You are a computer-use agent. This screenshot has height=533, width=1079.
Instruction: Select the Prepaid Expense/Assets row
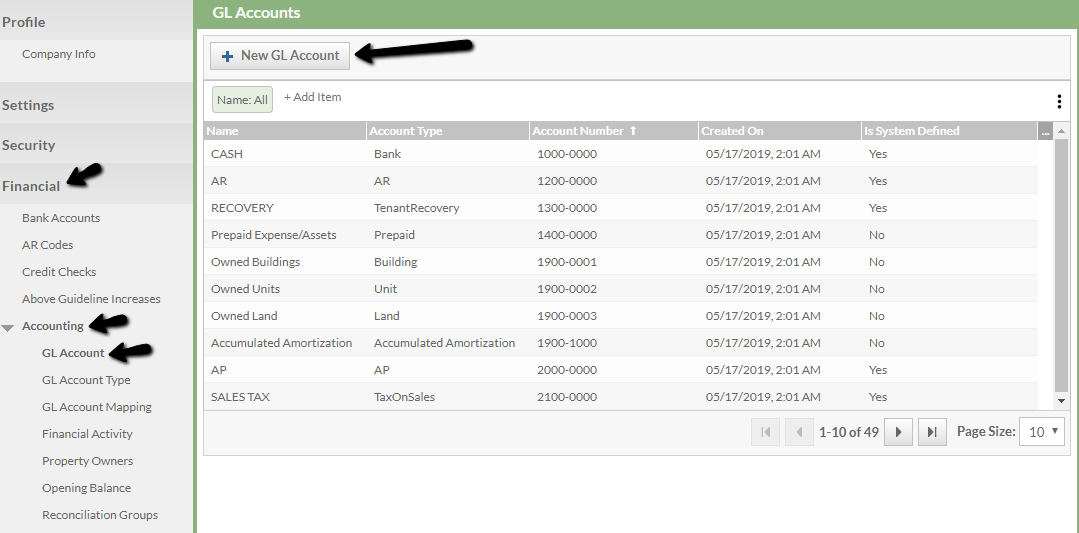point(273,235)
